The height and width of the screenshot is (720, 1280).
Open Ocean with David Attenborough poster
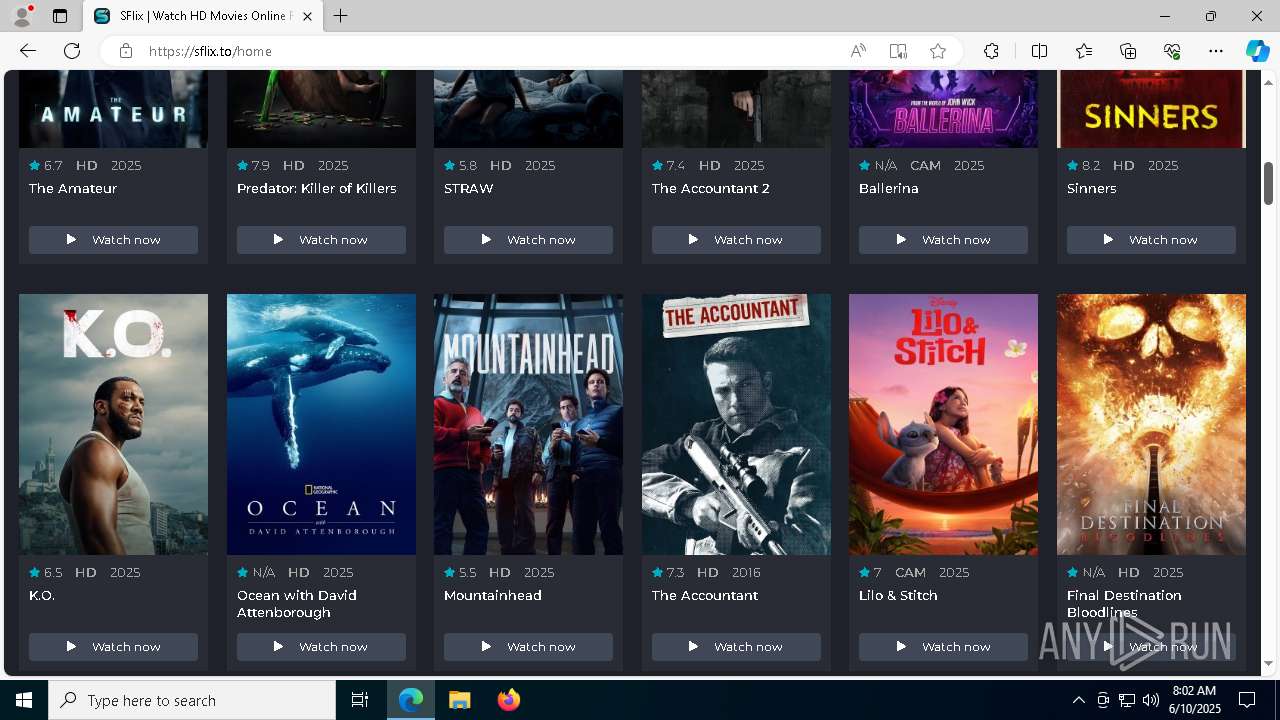(321, 424)
